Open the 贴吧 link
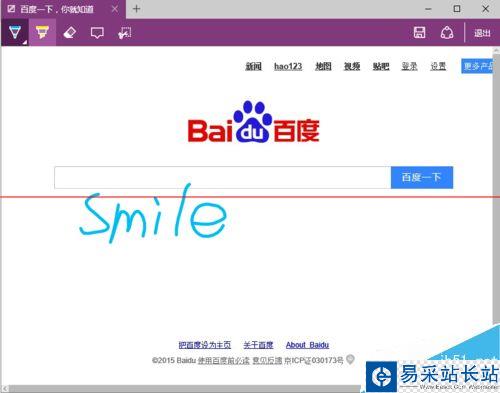Viewport: 500px width, 393px height. (381, 66)
